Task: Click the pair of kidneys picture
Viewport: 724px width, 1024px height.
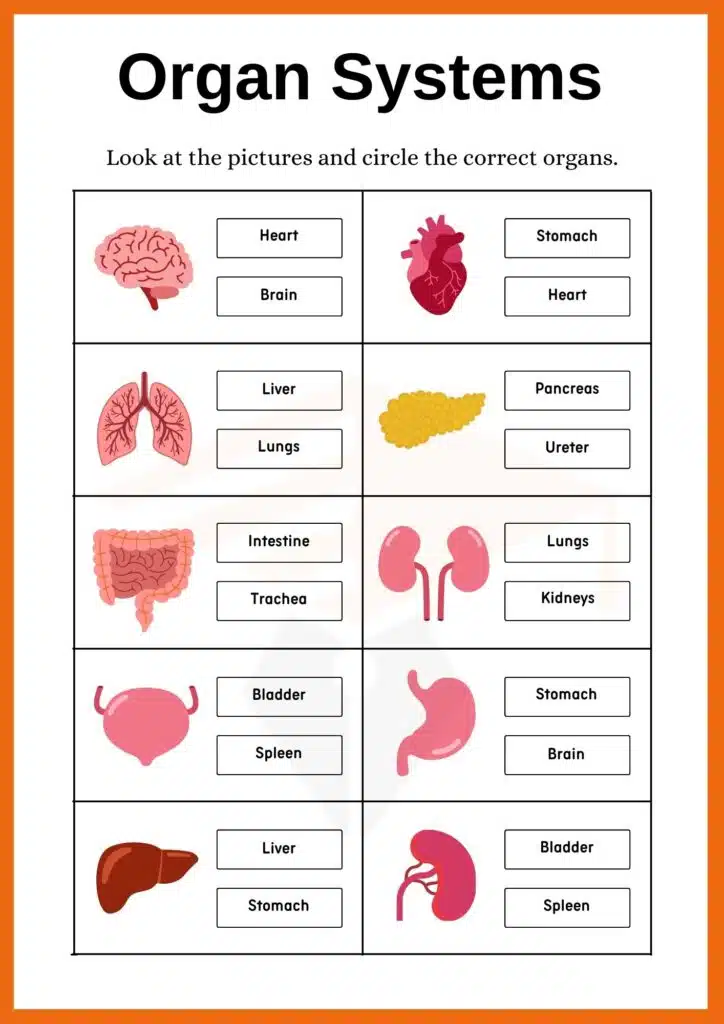Action: [434, 570]
